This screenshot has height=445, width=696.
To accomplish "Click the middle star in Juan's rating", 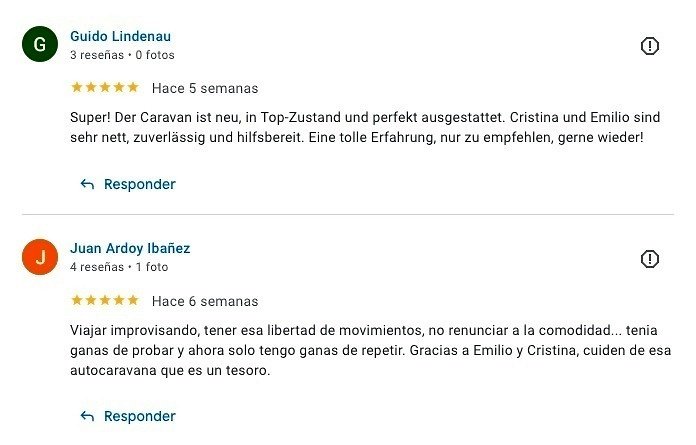I will 105,300.
